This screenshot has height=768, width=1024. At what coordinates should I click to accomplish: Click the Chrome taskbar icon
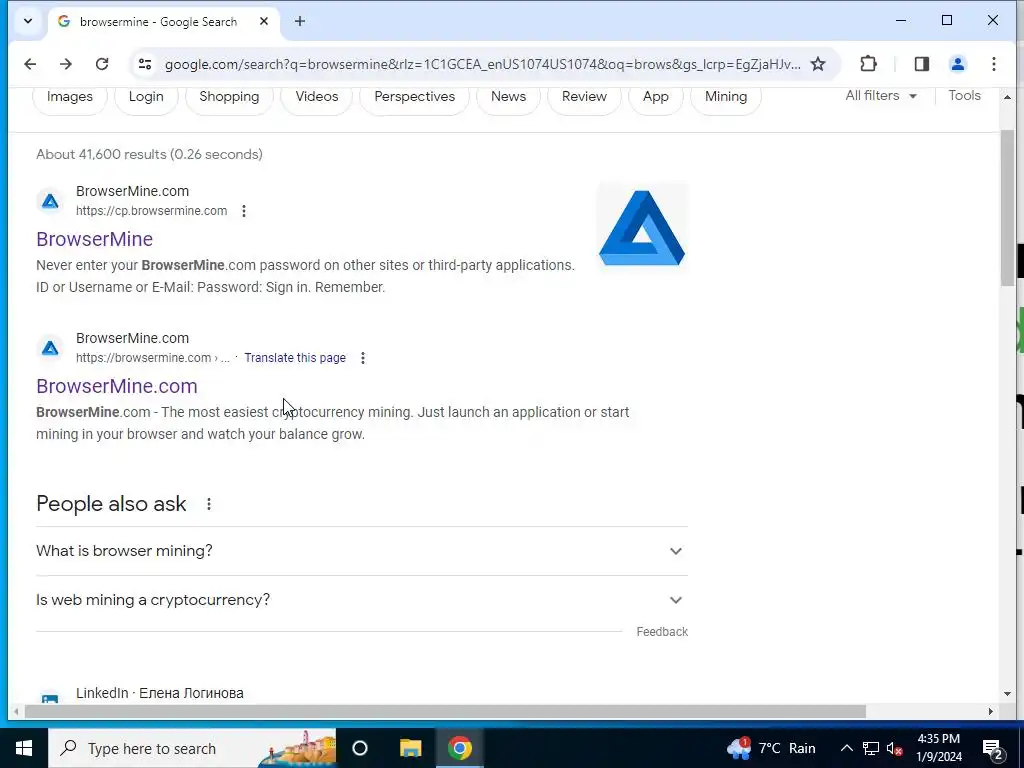coord(459,748)
